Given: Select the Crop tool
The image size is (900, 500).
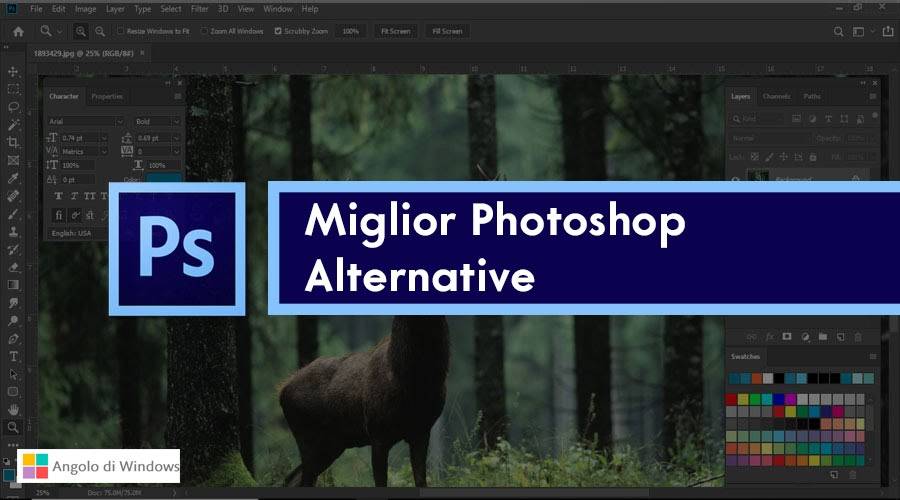Looking at the screenshot, I should tap(13, 142).
